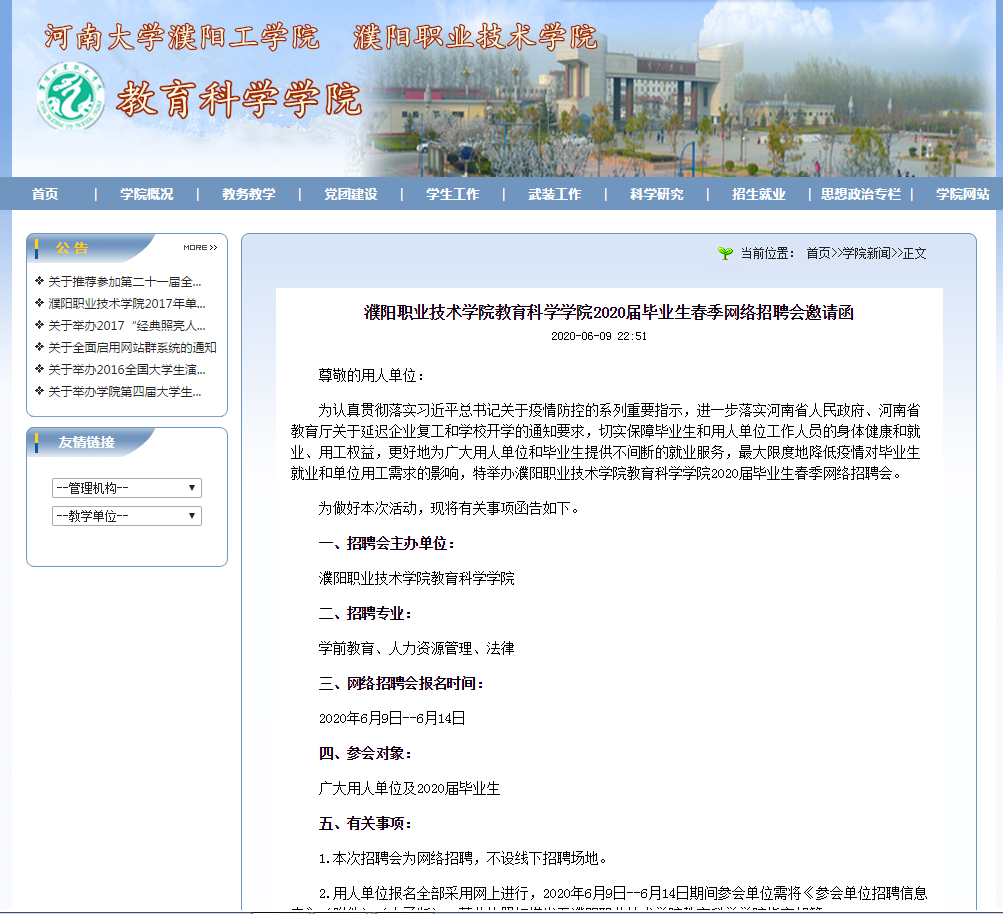Click the text 学前教育、人力资源管理、法律
Screen dimensions: 1003x914
(x=416, y=649)
